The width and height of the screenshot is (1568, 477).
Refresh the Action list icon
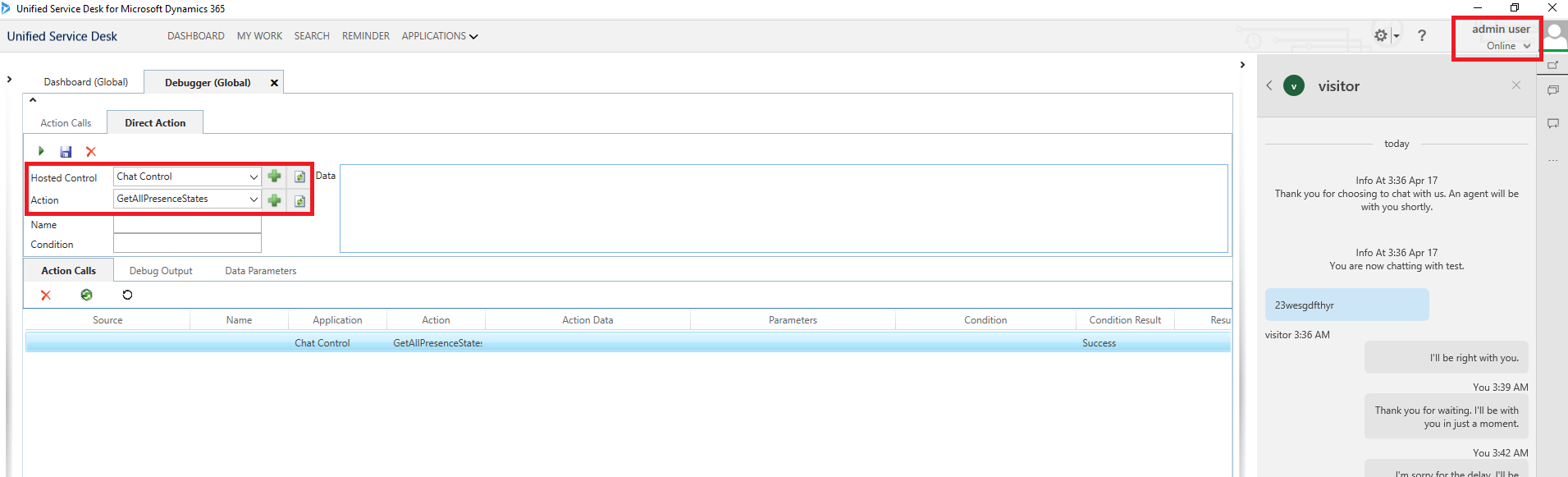click(299, 200)
